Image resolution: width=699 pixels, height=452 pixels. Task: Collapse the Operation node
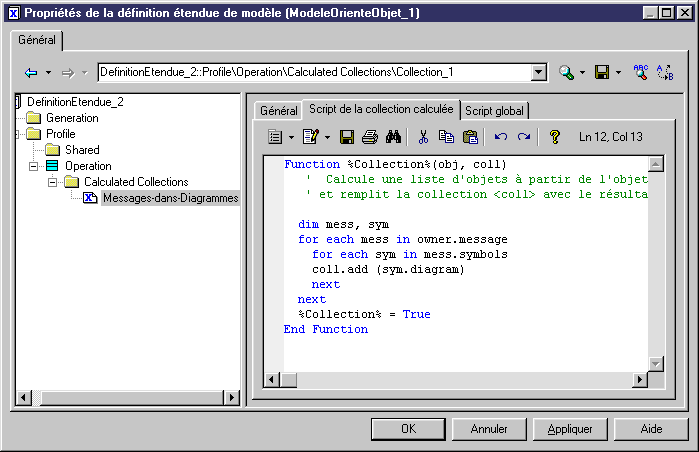33,166
